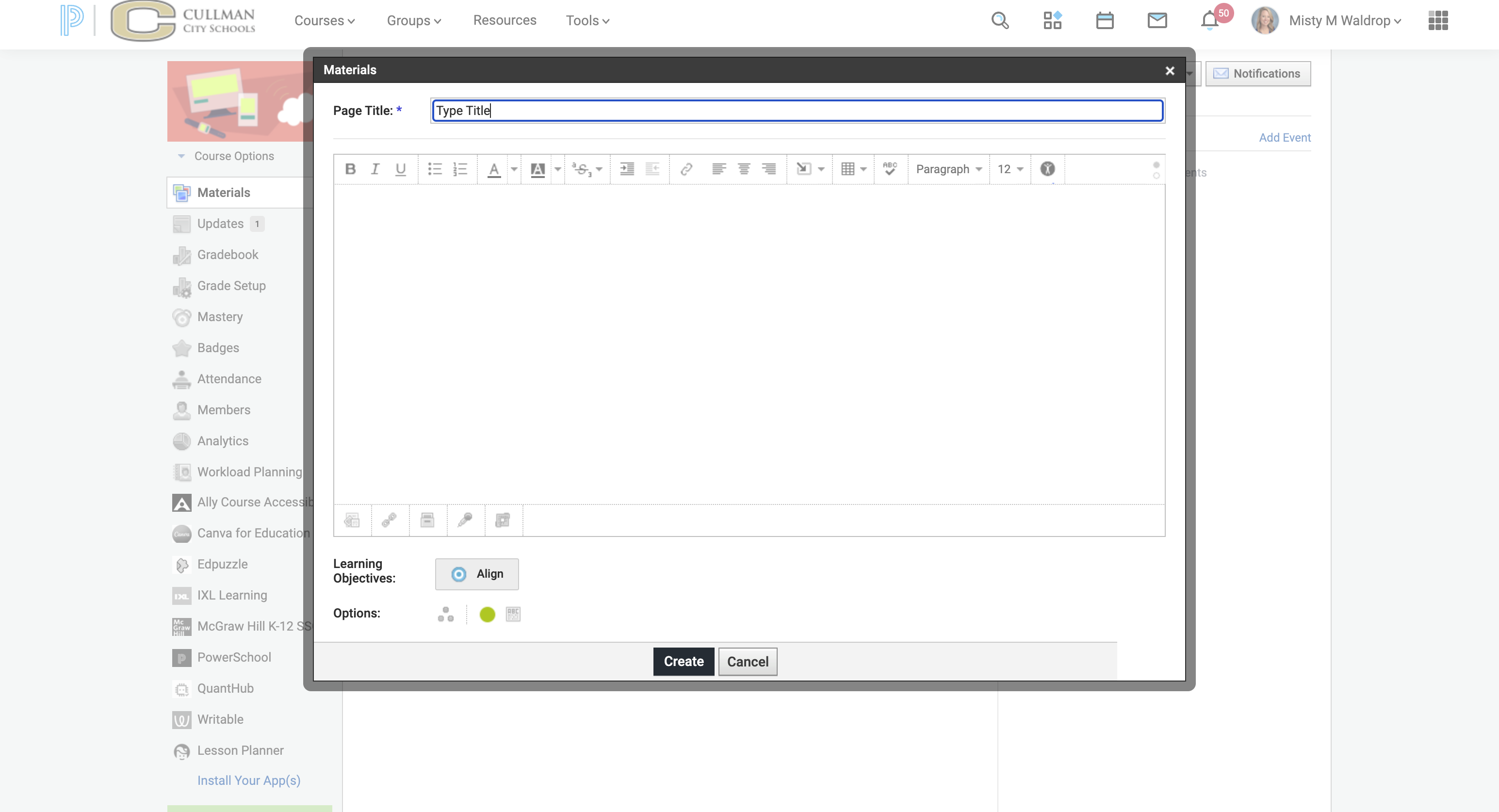
Task: Open the font size 12 dropdown
Action: click(1010, 169)
